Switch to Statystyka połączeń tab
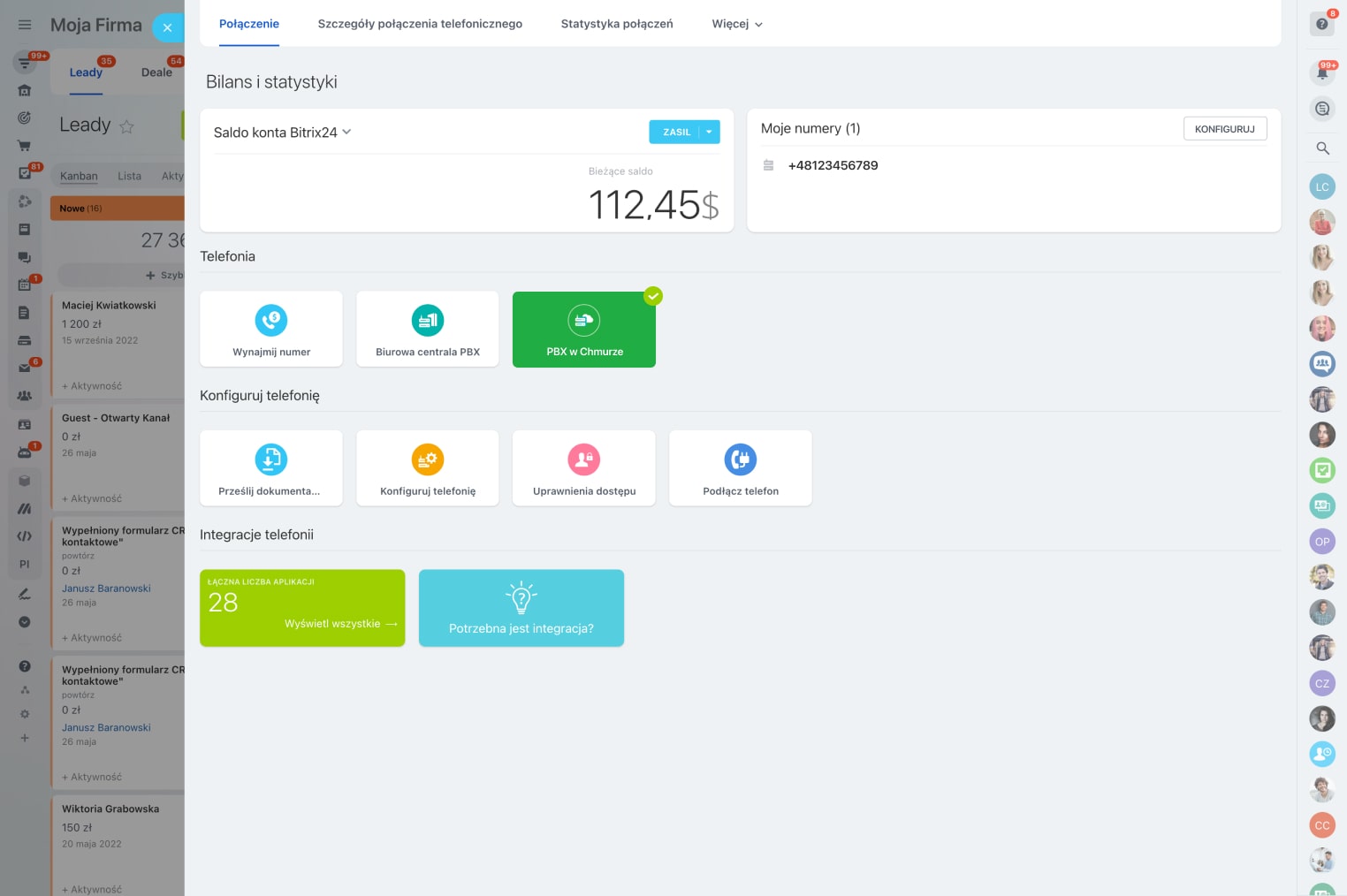The image size is (1347, 896). click(x=617, y=24)
